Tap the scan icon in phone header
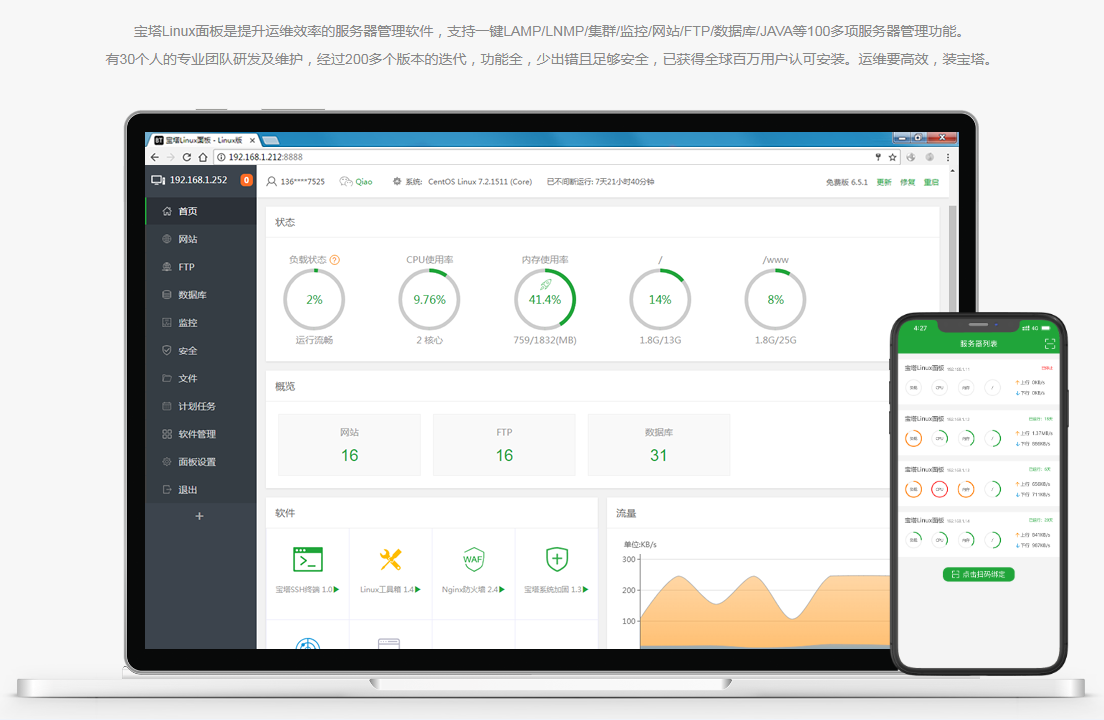Viewport: 1104px width, 720px height. coord(1049,343)
